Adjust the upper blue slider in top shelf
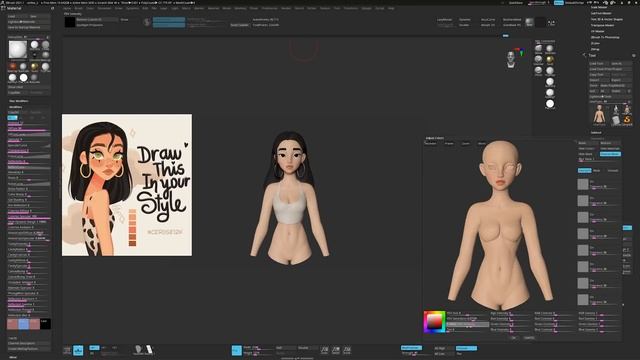This screenshot has height=360, width=640. click(169, 19)
